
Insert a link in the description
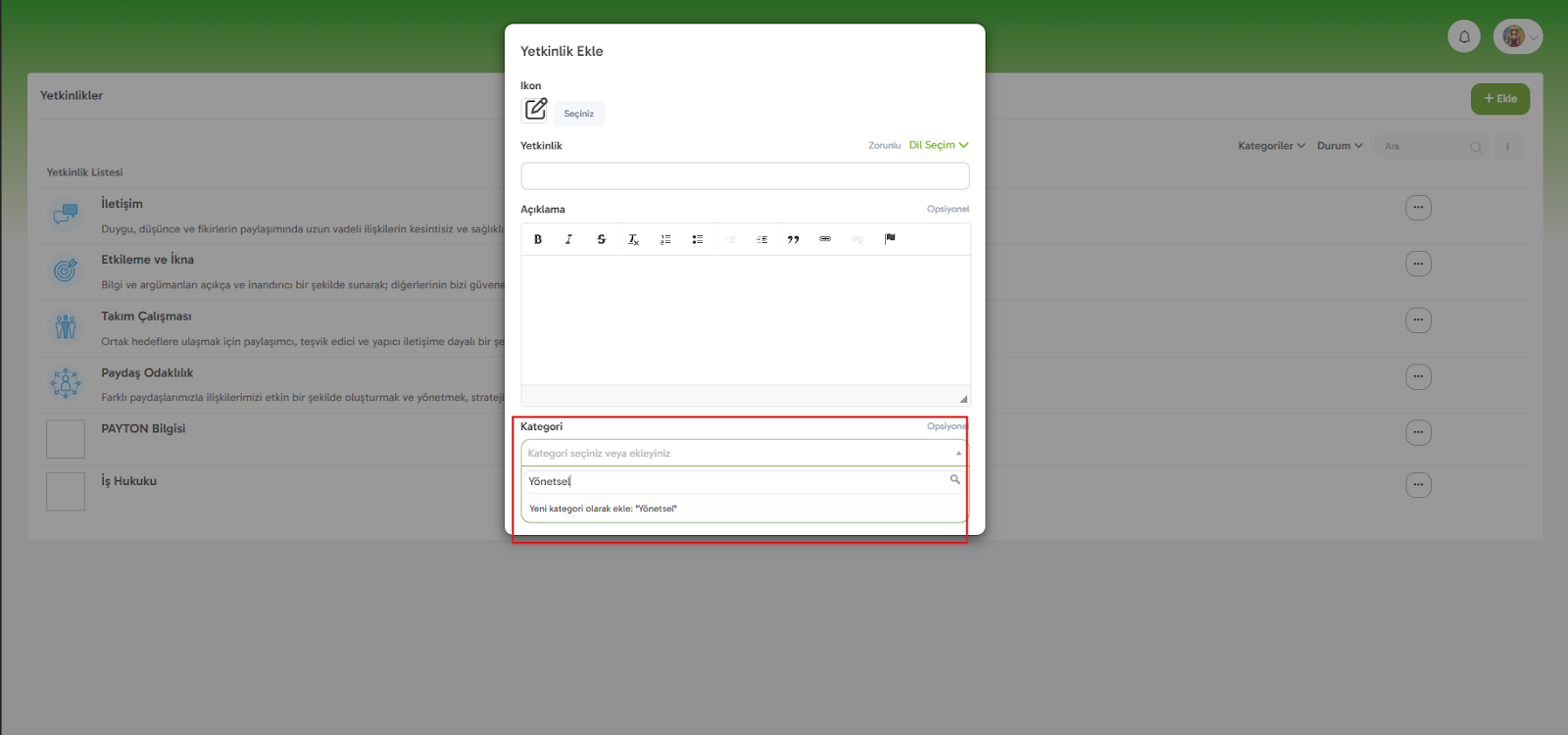pyautogui.click(x=825, y=239)
